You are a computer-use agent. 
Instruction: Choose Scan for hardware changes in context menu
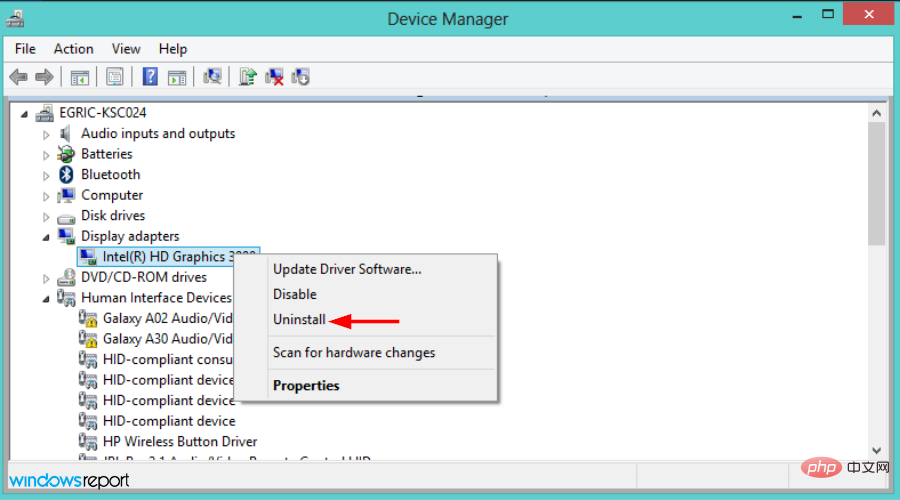366,352
